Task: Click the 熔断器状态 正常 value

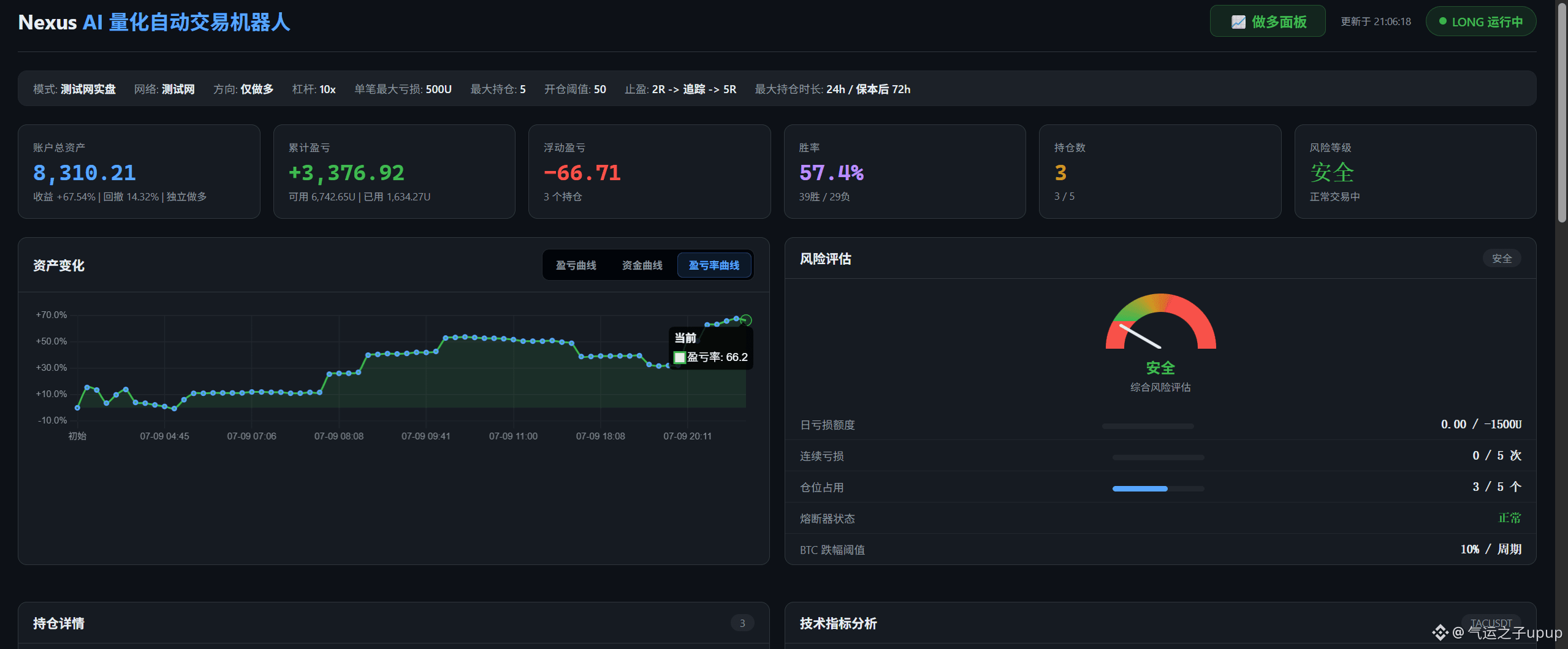Action: [x=1510, y=518]
